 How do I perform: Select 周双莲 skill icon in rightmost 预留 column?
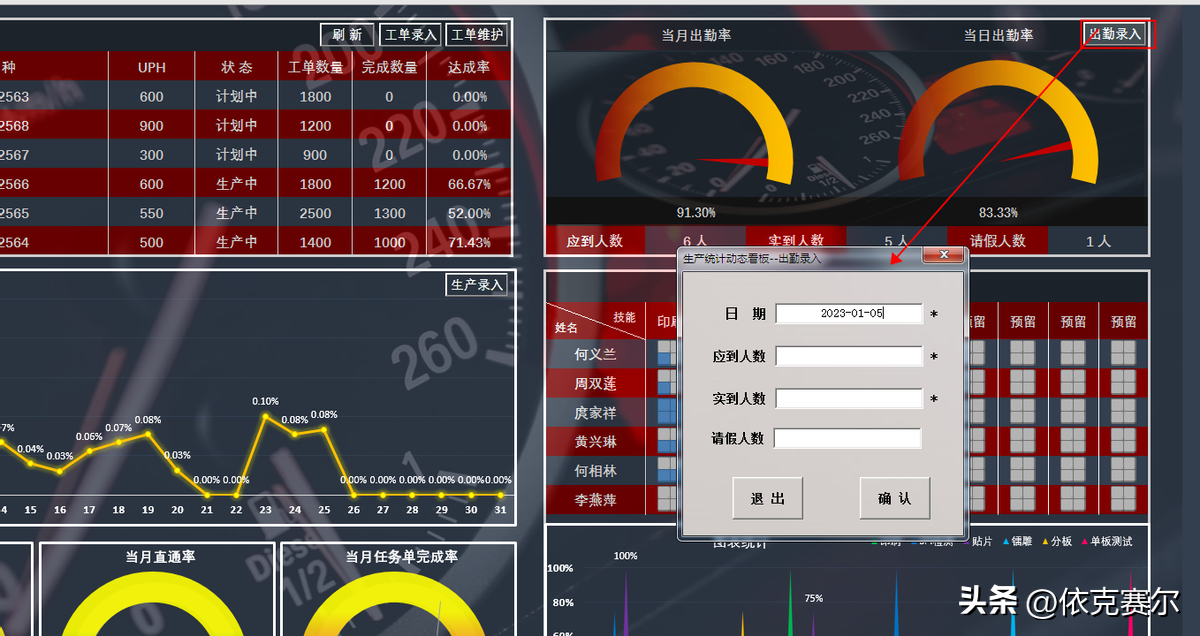[1123, 382]
